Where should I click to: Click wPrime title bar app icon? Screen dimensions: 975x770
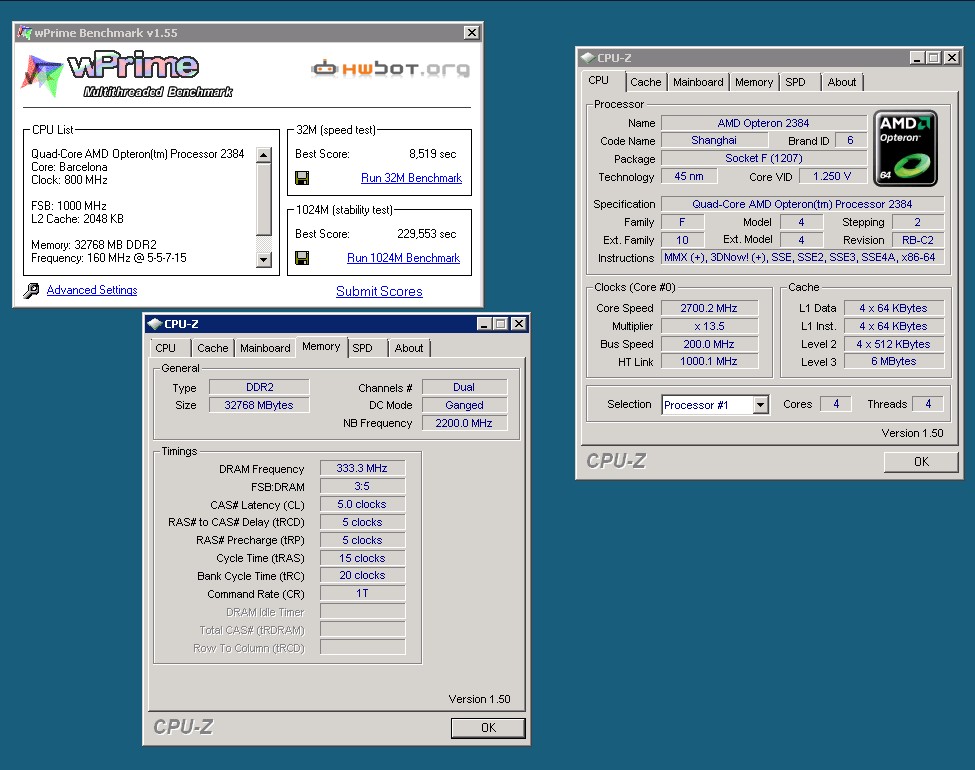(x=25, y=32)
